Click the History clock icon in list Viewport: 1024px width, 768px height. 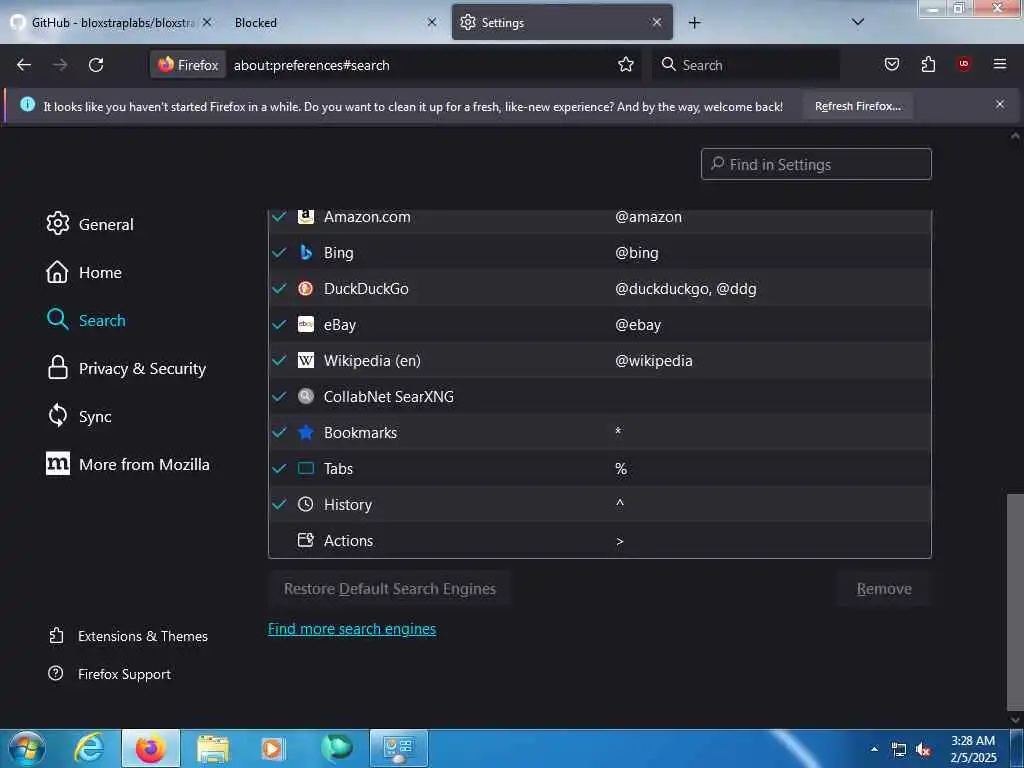(x=306, y=504)
